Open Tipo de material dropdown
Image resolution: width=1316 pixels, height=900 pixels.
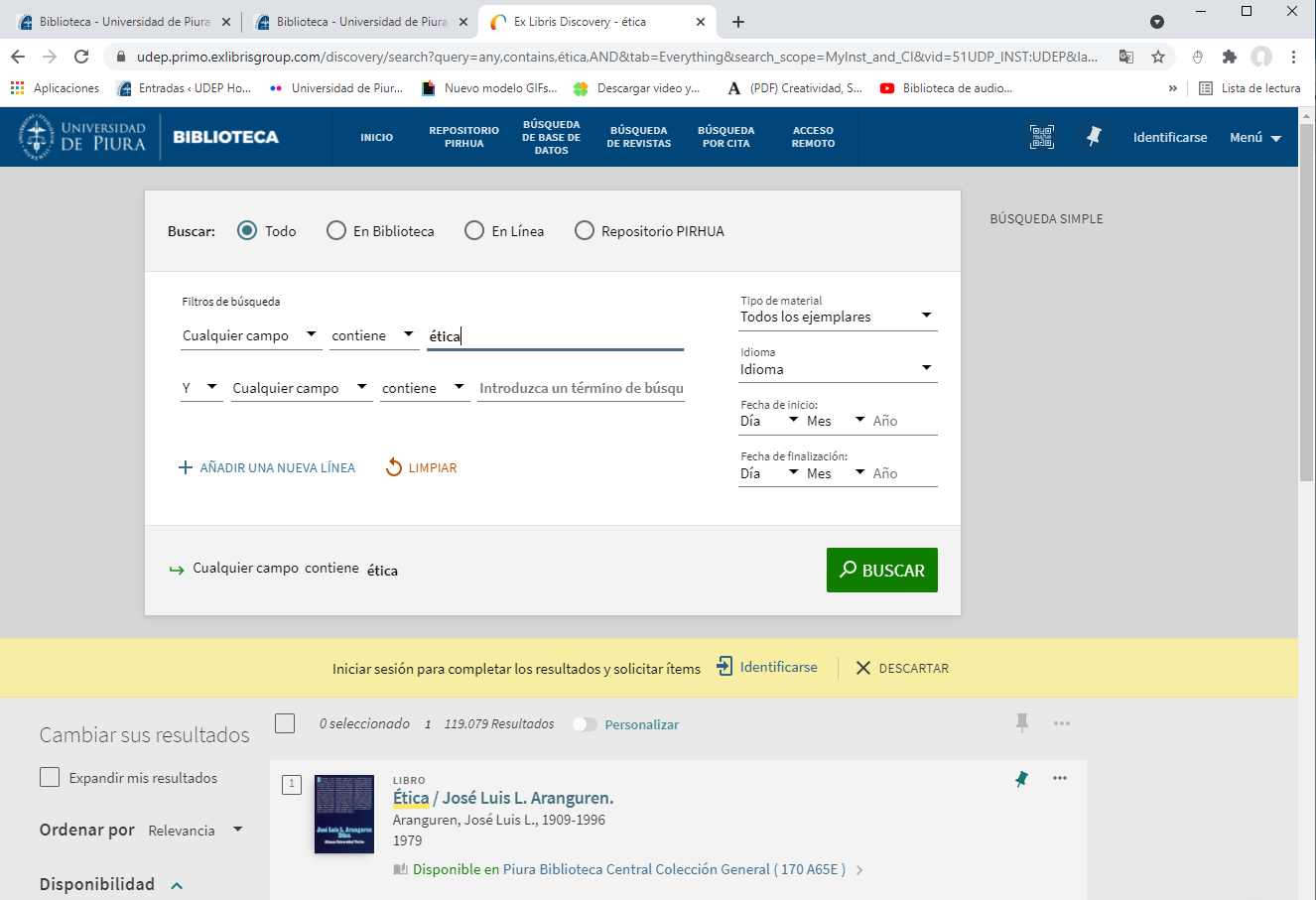837,317
